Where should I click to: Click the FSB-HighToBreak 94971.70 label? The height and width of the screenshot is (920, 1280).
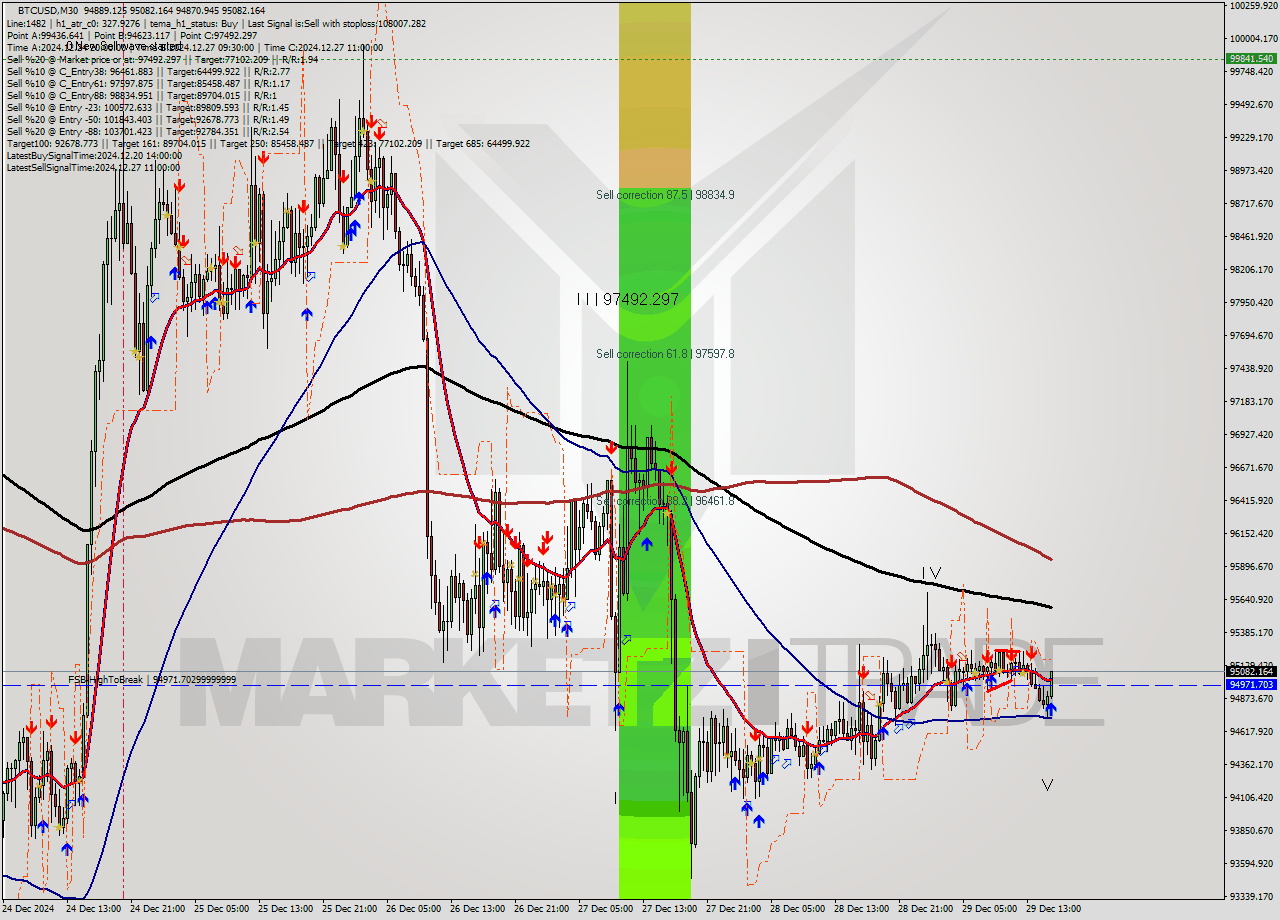pyautogui.click(x=152, y=679)
